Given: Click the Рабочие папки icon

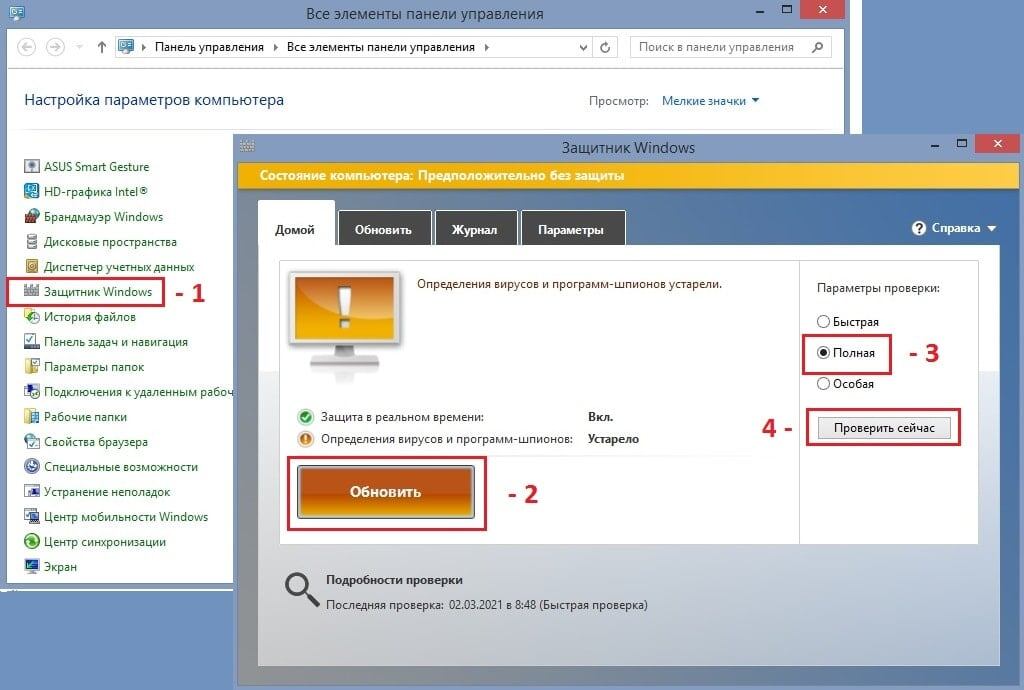Looking at the screenshot, I should pyautogui.click(x=31, y=416).
